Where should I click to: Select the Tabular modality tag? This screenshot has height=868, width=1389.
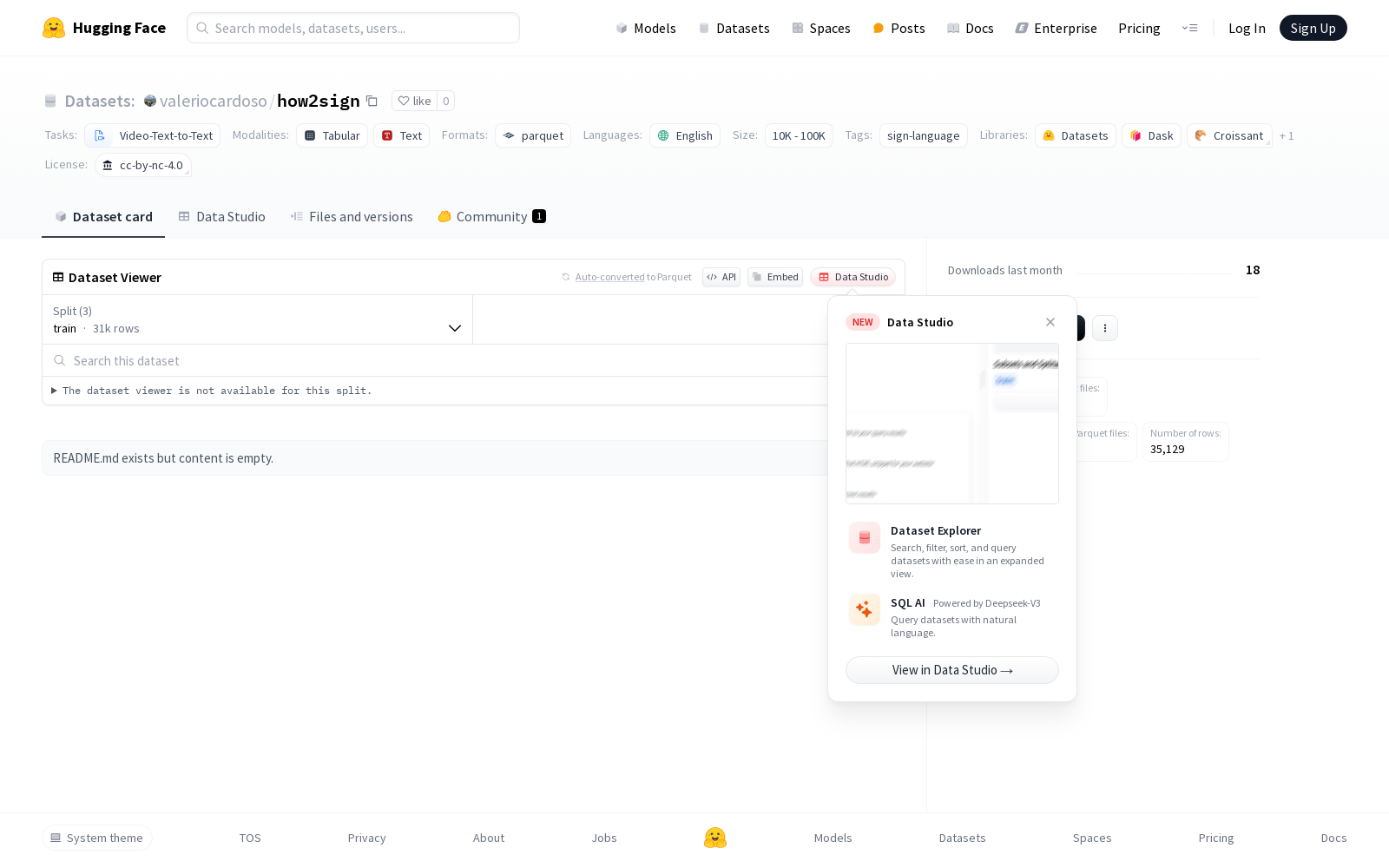click(x=332, y=135)
